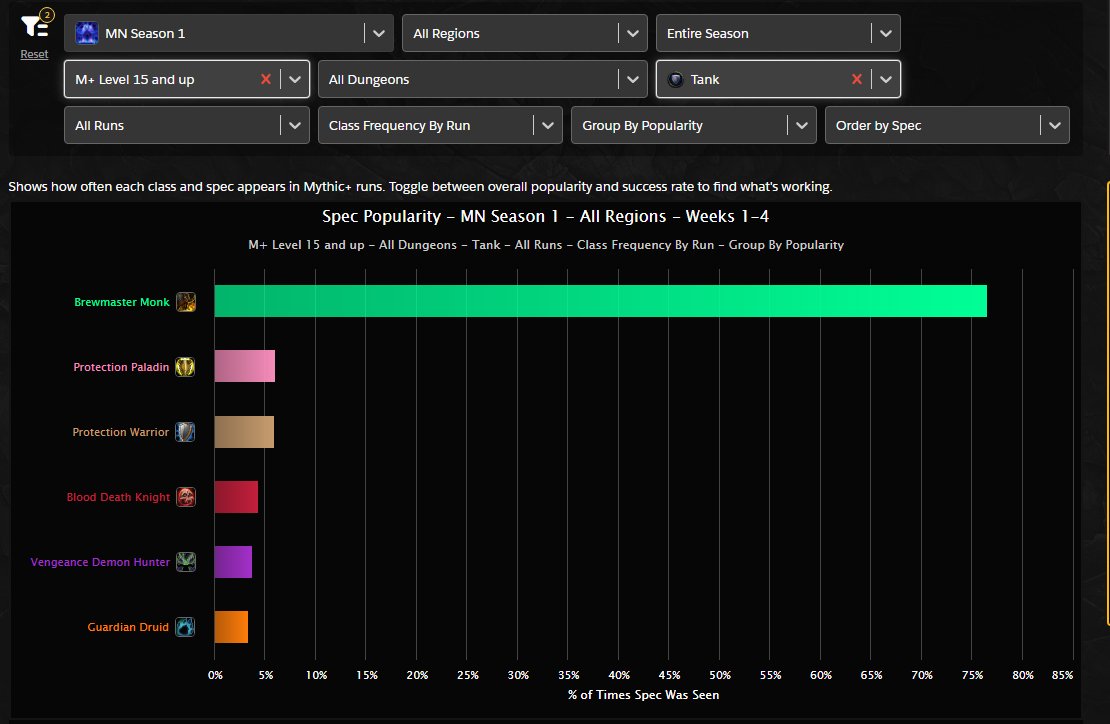Click the 0% axis tick label
Image resolution: width=1110 pixels, height=724 pixels.
(x=215, y=675)
